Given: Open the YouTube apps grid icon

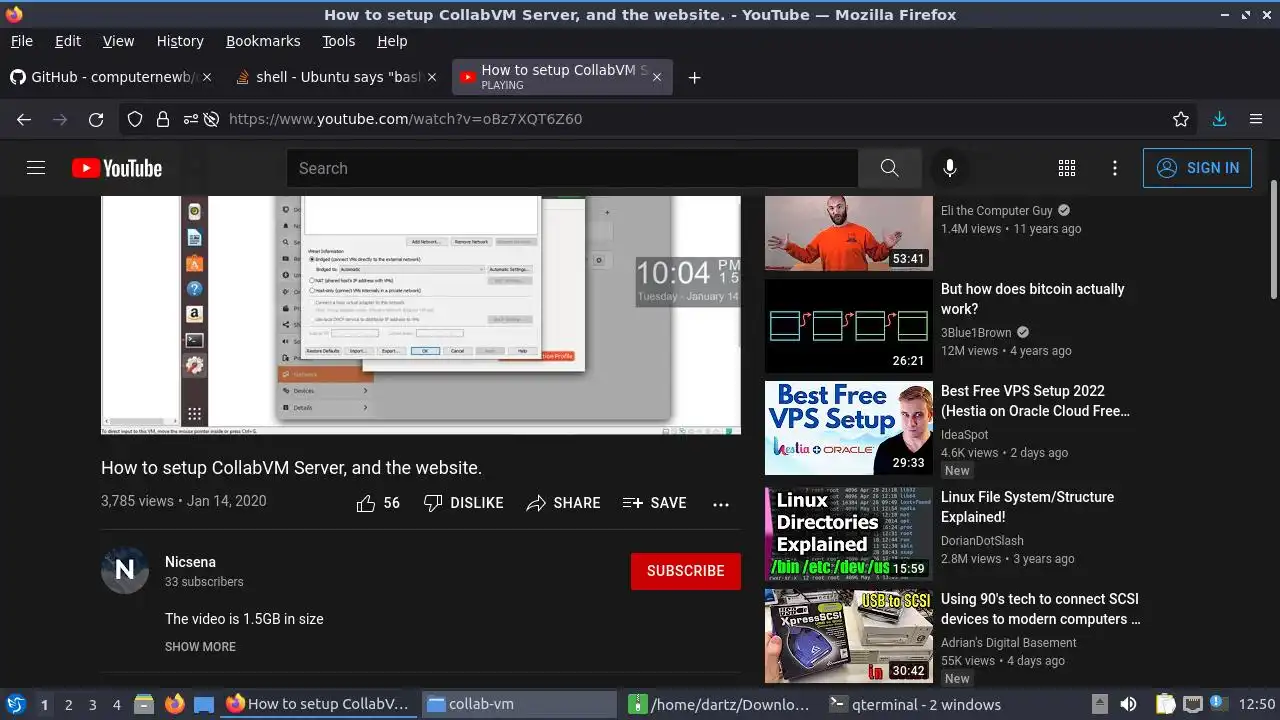Looking at the screenshot, I should [x=1067, y=168].
